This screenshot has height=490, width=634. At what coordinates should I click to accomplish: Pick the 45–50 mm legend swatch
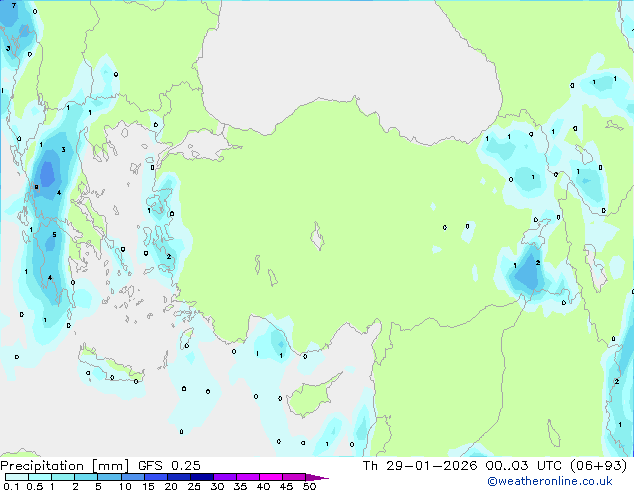(294, 477)
